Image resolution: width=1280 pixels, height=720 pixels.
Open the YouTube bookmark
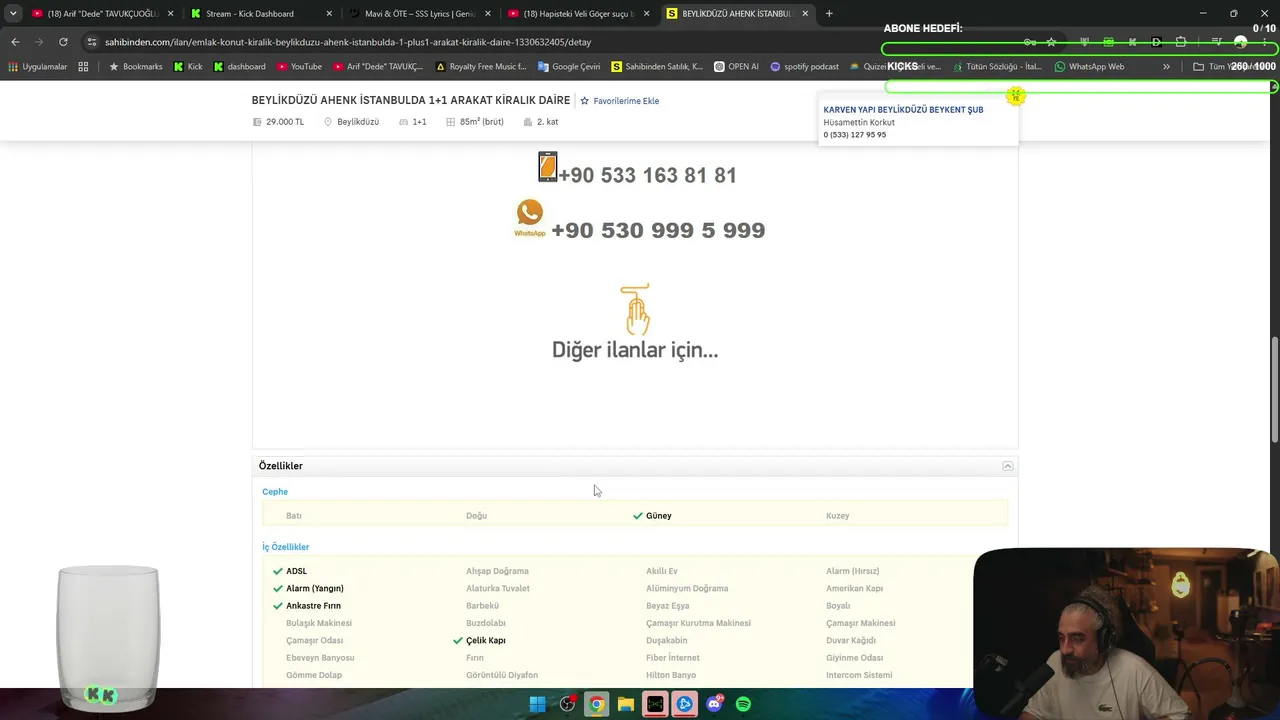[299, 67]
